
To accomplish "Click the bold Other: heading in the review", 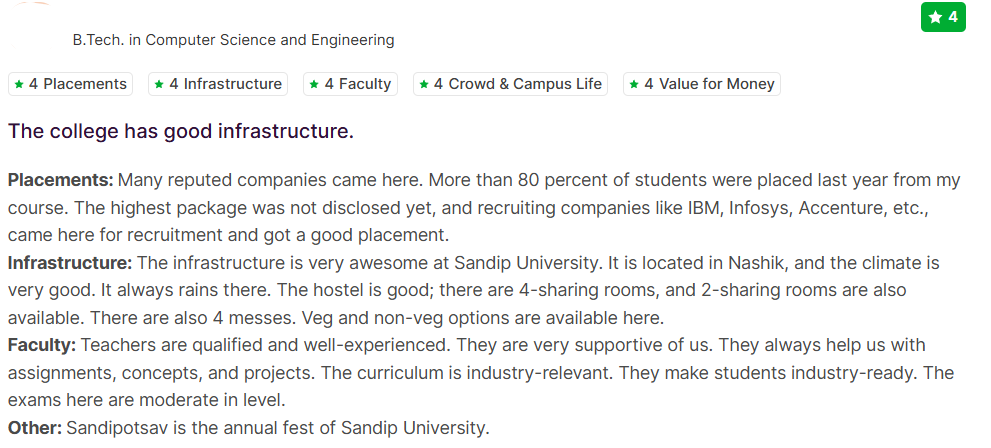I will click(x=34, y=428).
